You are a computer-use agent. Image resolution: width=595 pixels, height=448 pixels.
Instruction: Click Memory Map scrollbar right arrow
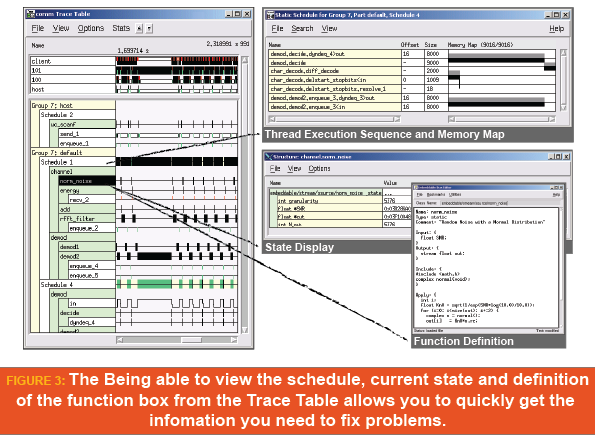click(552, 119)
